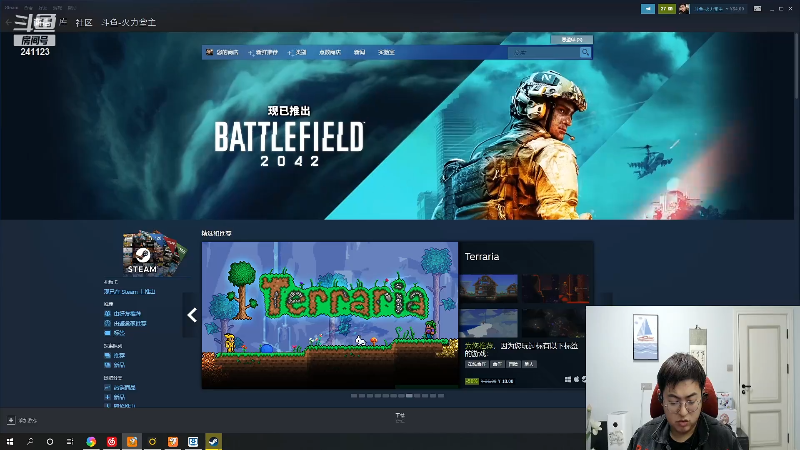Open the green inbox messages button
Viewport: 800px width, 450px height.
pyautogui.click(x=666, y=9)
